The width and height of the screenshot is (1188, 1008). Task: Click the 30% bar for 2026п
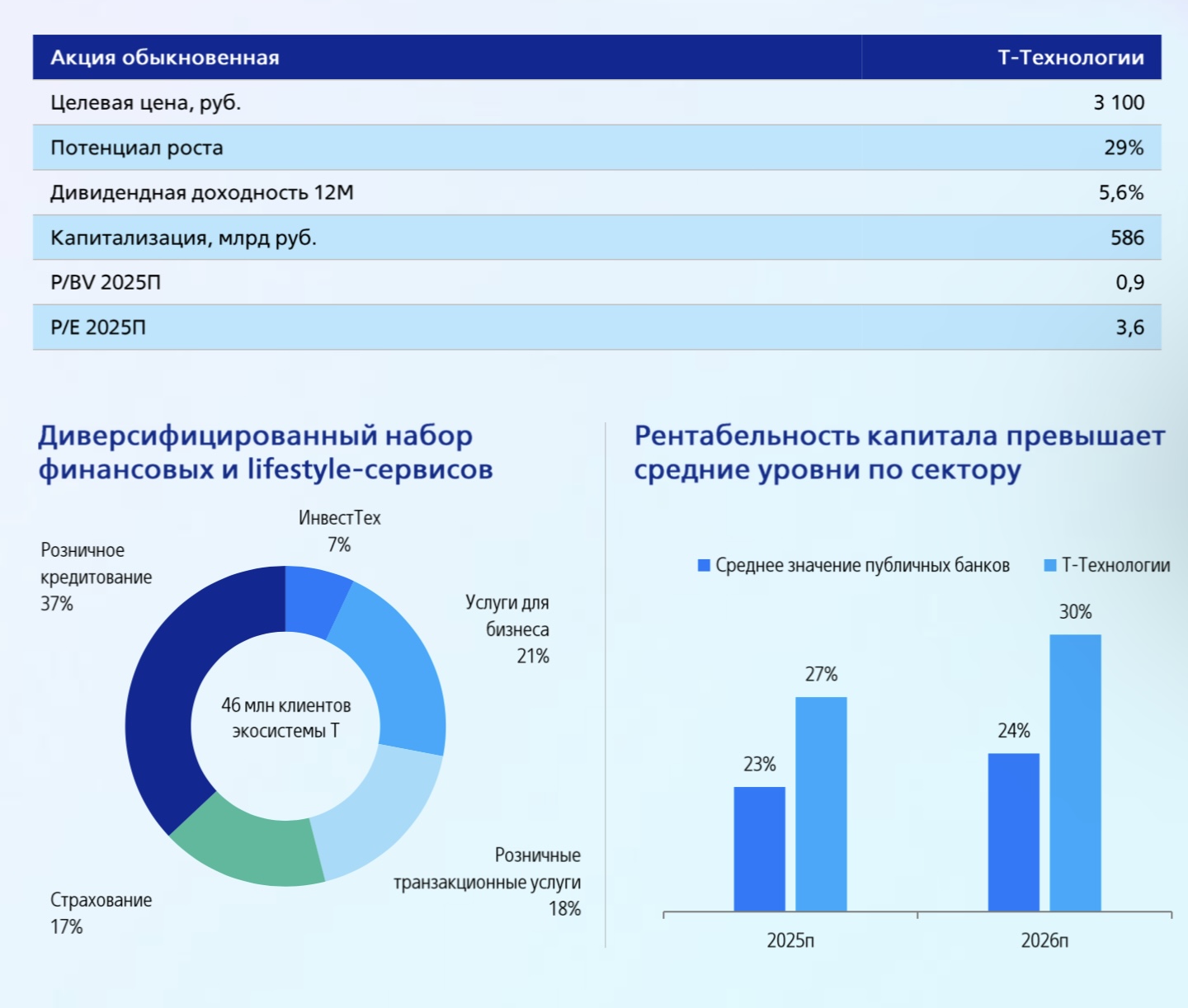pyautogui.click(x=1075, y=773)
